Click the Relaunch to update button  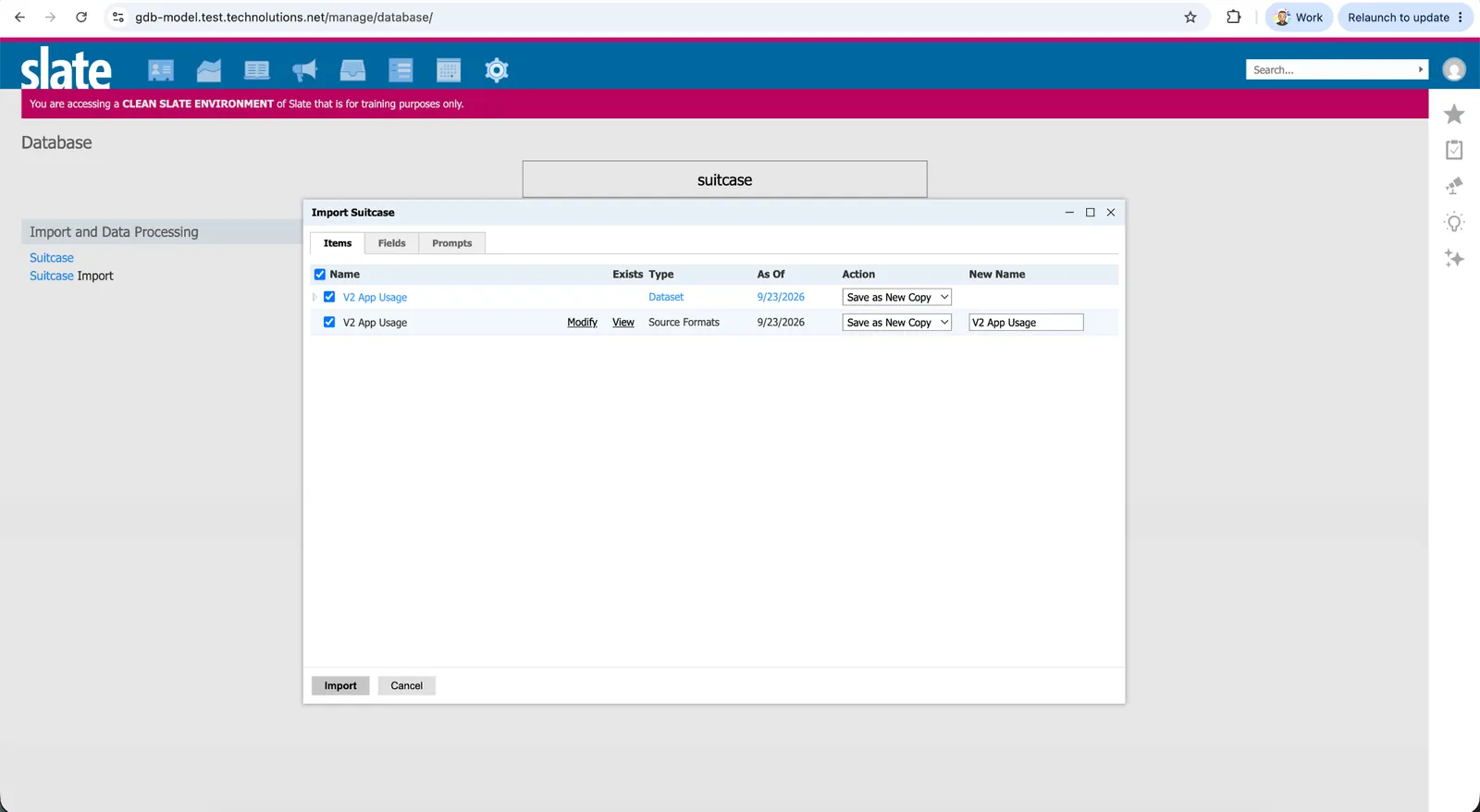[1405, 18]
